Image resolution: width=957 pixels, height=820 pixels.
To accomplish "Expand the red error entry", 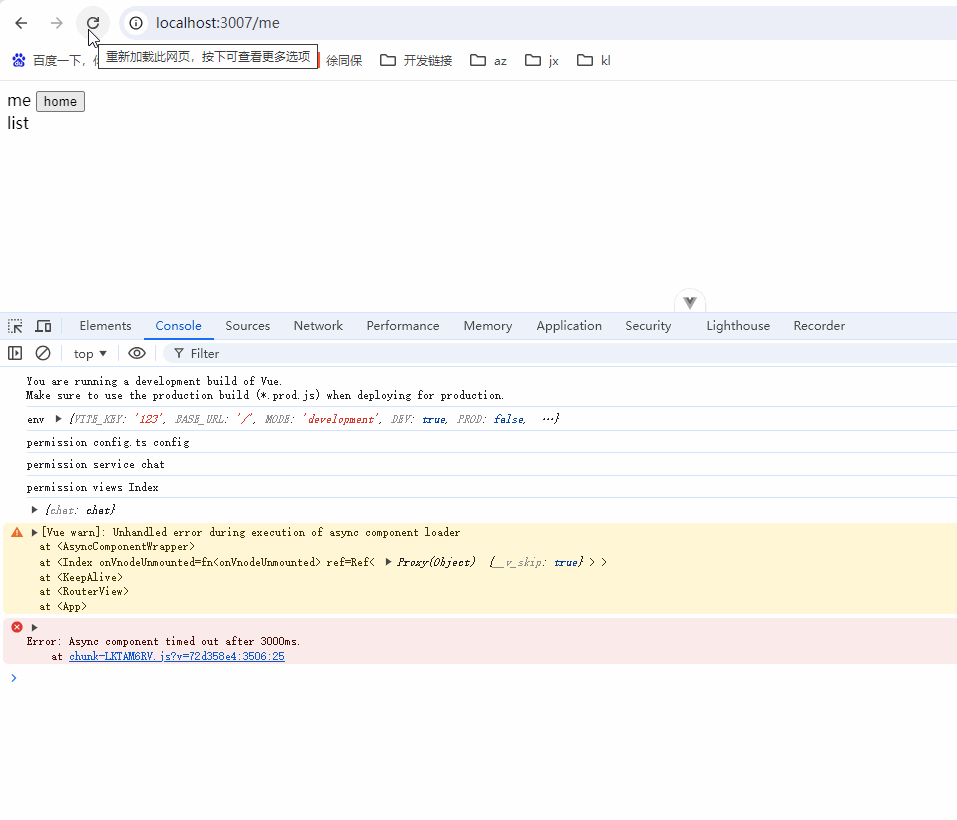I will tap(35, 627).
